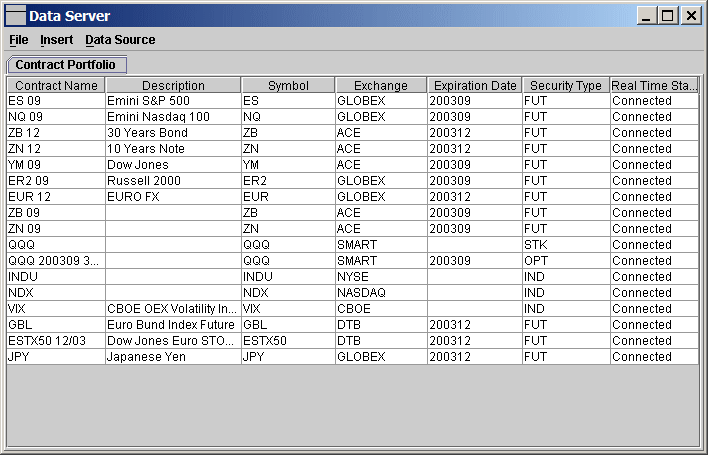Screen dimensions: 708x455
Task: Select the ER2 09 contract name cell
Action: coord(56,181)
